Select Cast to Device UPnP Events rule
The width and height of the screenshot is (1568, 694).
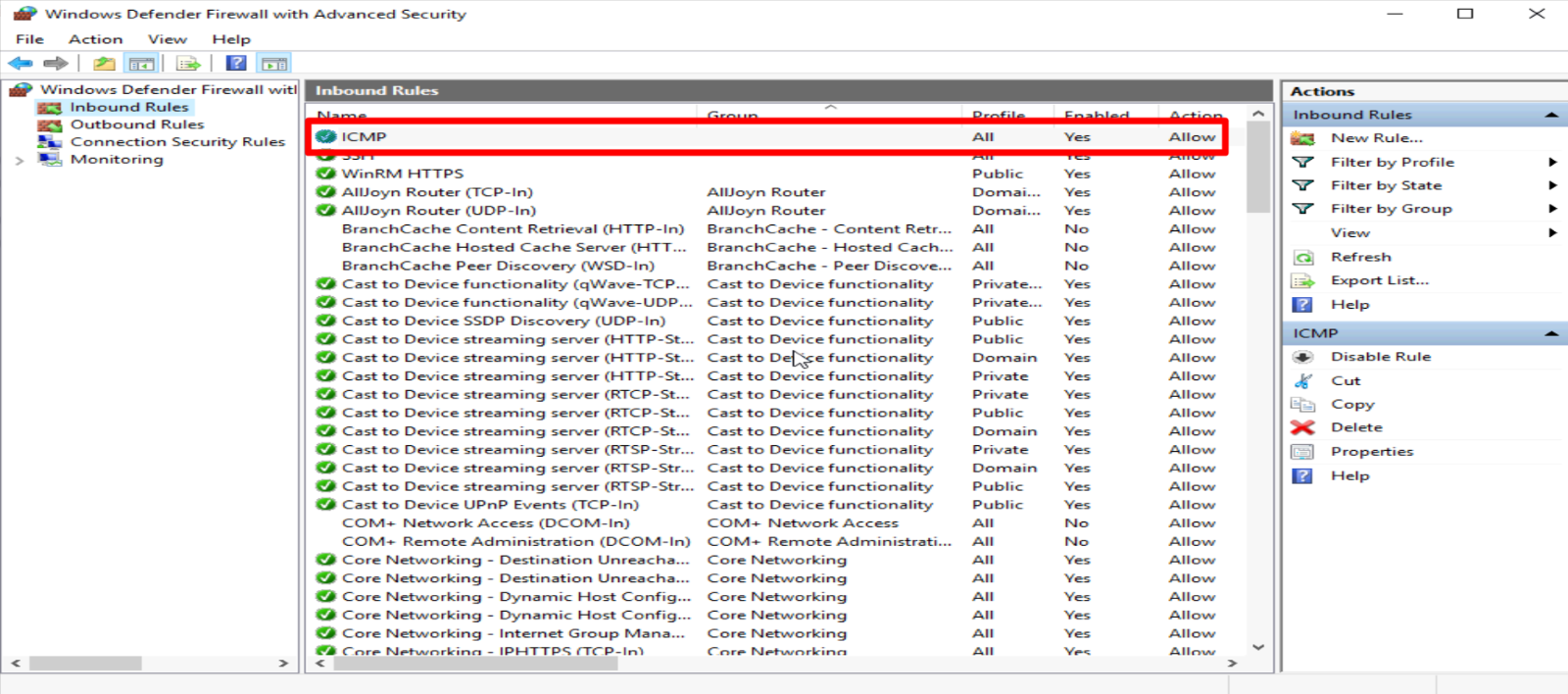pyautogui.click(x=490, y=505)
